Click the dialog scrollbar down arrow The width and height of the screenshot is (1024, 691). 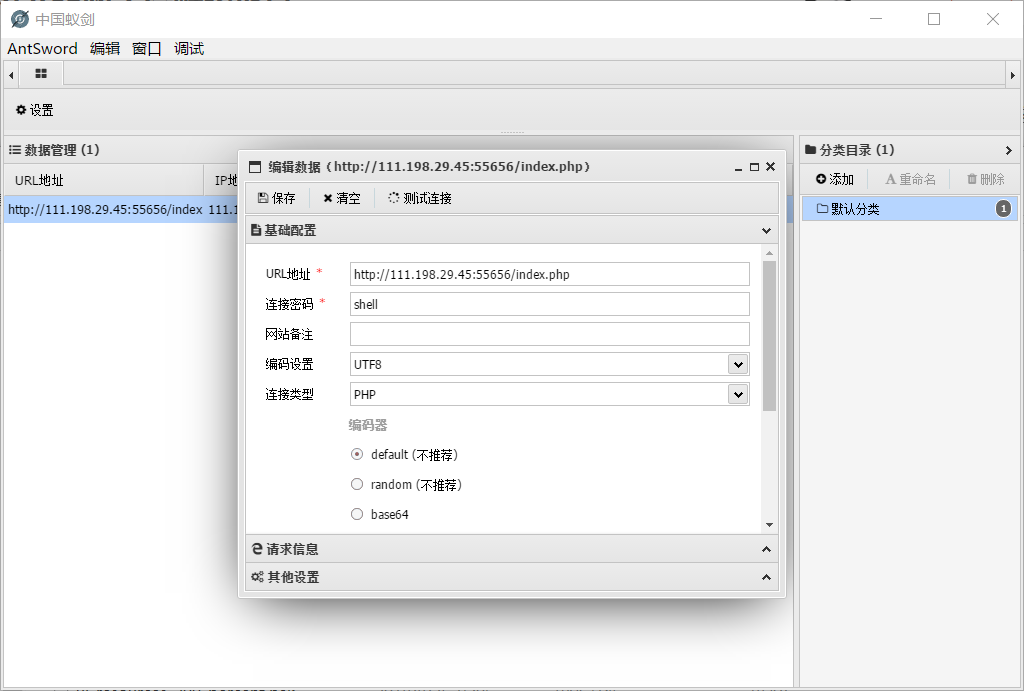click(x=769, y=525)
